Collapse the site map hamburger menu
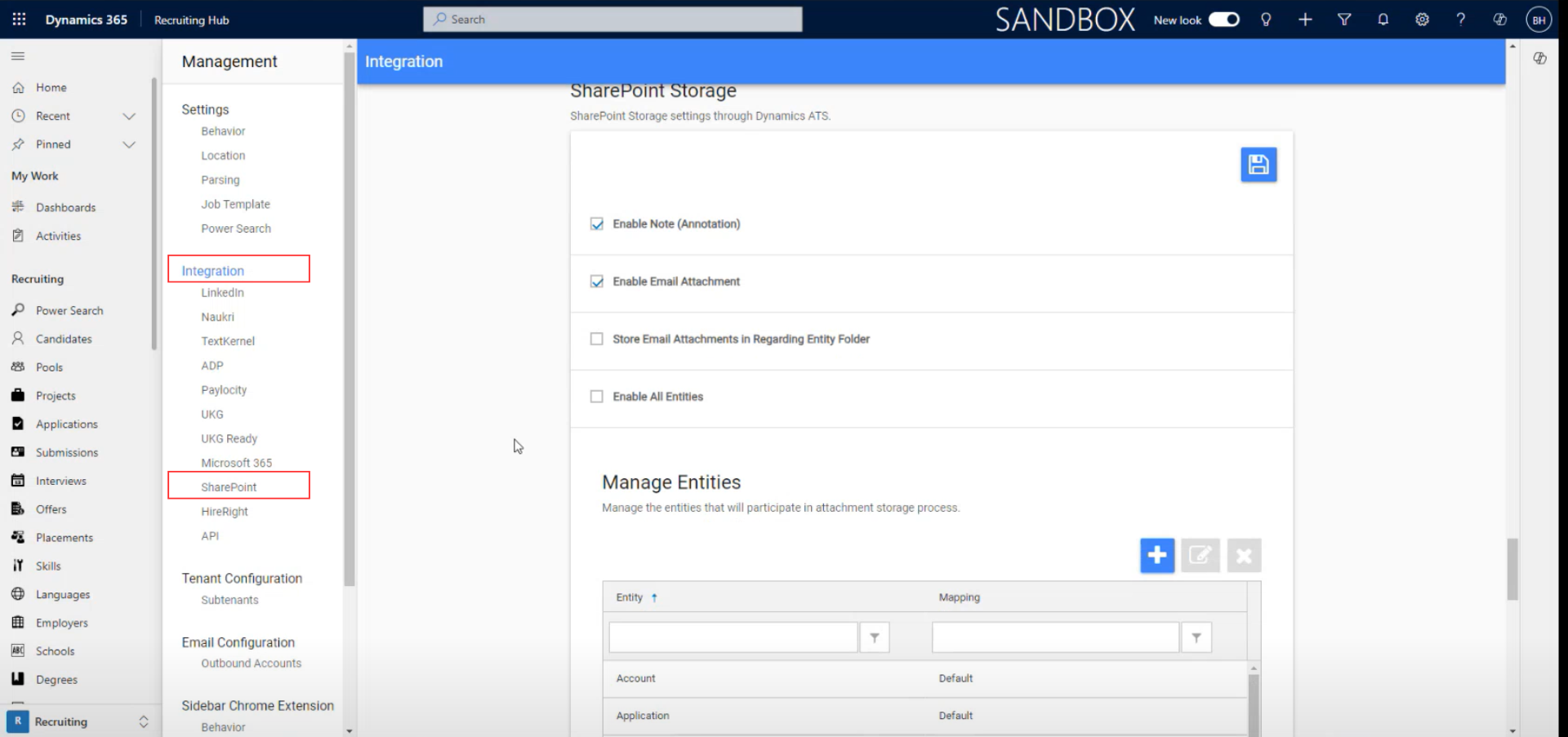This screenshot has height=737, width=1568. click(18, 55)
